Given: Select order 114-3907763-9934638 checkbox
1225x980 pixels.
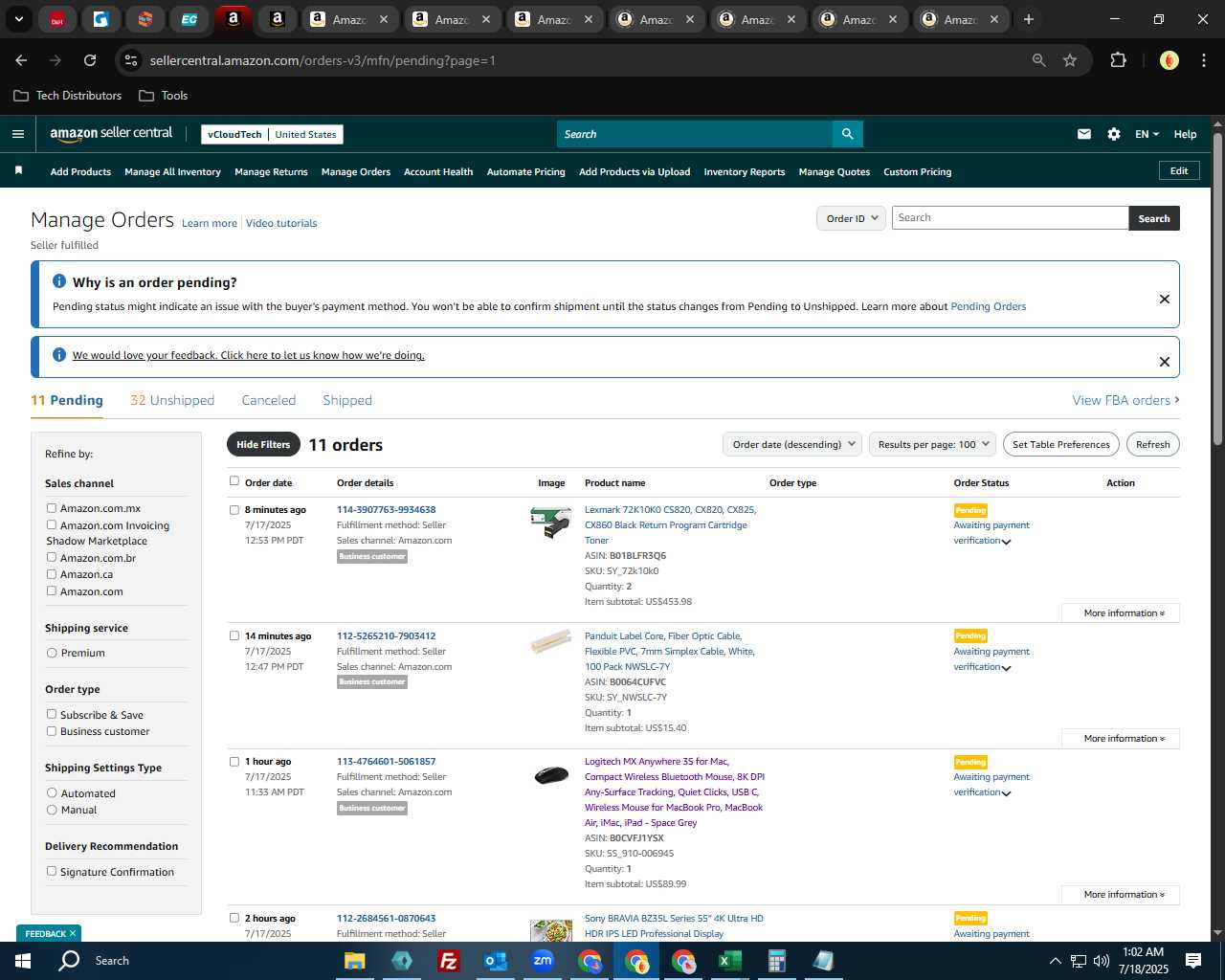Looking at the screenshot, I should pyautogui.click(x=234, y=510).
